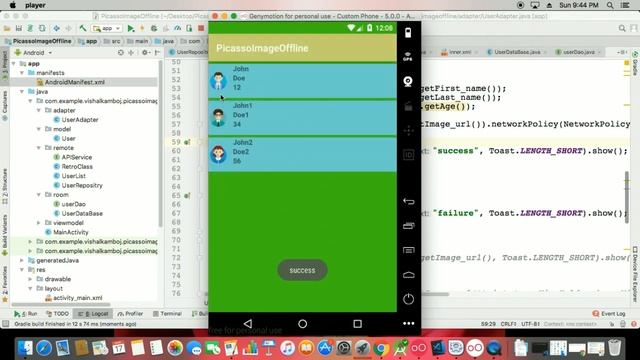
Task: Click PicassoImageOffline breadcrumb
Action: pos(38,41)
